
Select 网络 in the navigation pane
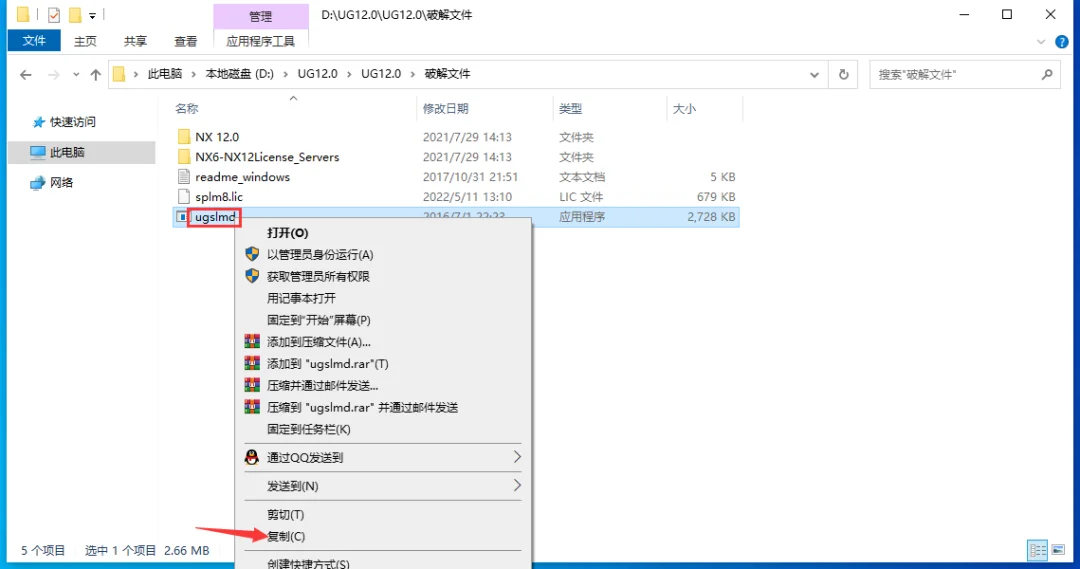pos(61,183)
